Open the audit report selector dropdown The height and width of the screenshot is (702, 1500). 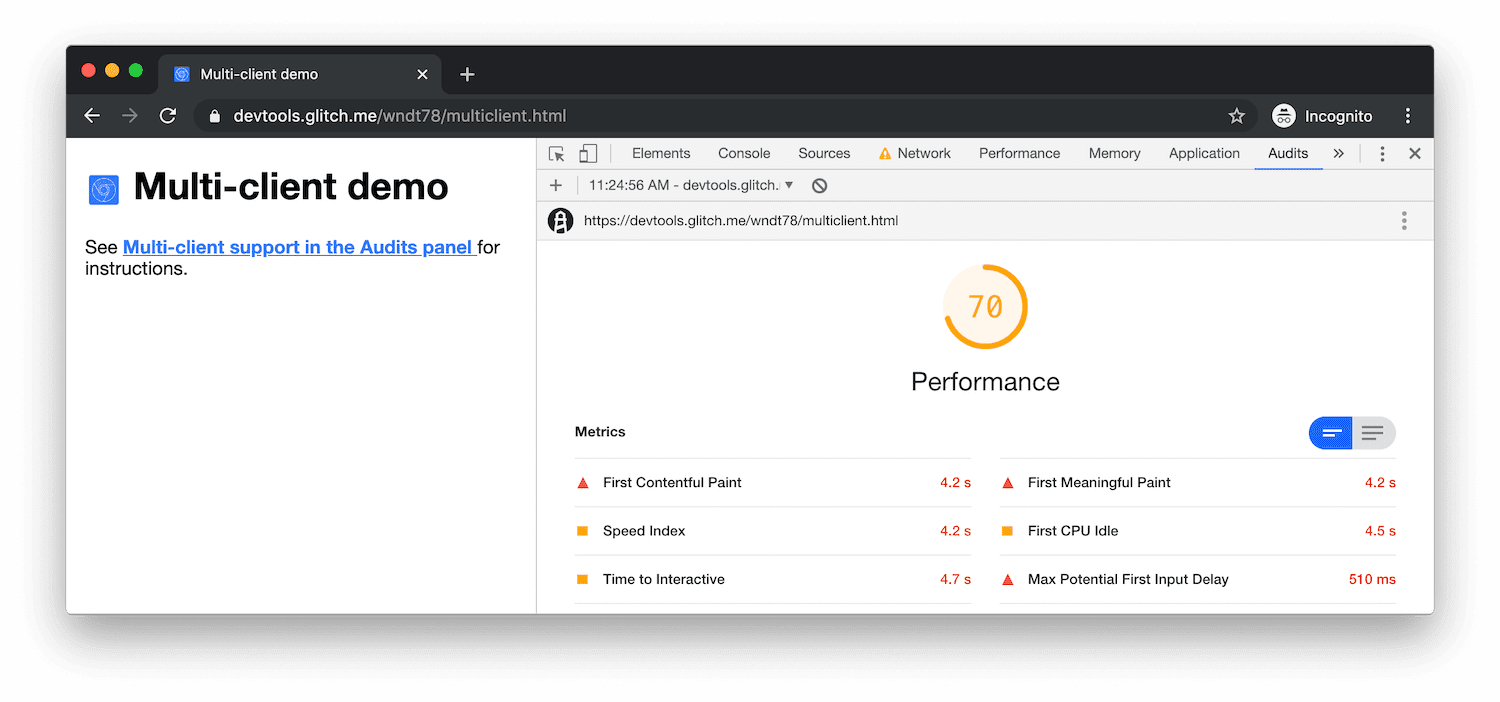click(x=789, y=185)
